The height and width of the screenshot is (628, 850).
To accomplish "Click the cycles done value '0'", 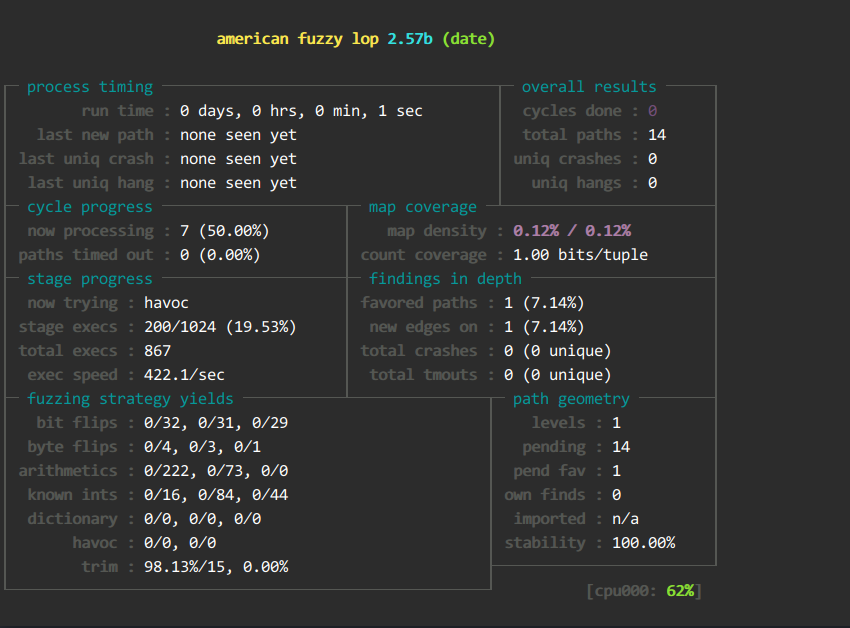I will (x=652, y=111).
